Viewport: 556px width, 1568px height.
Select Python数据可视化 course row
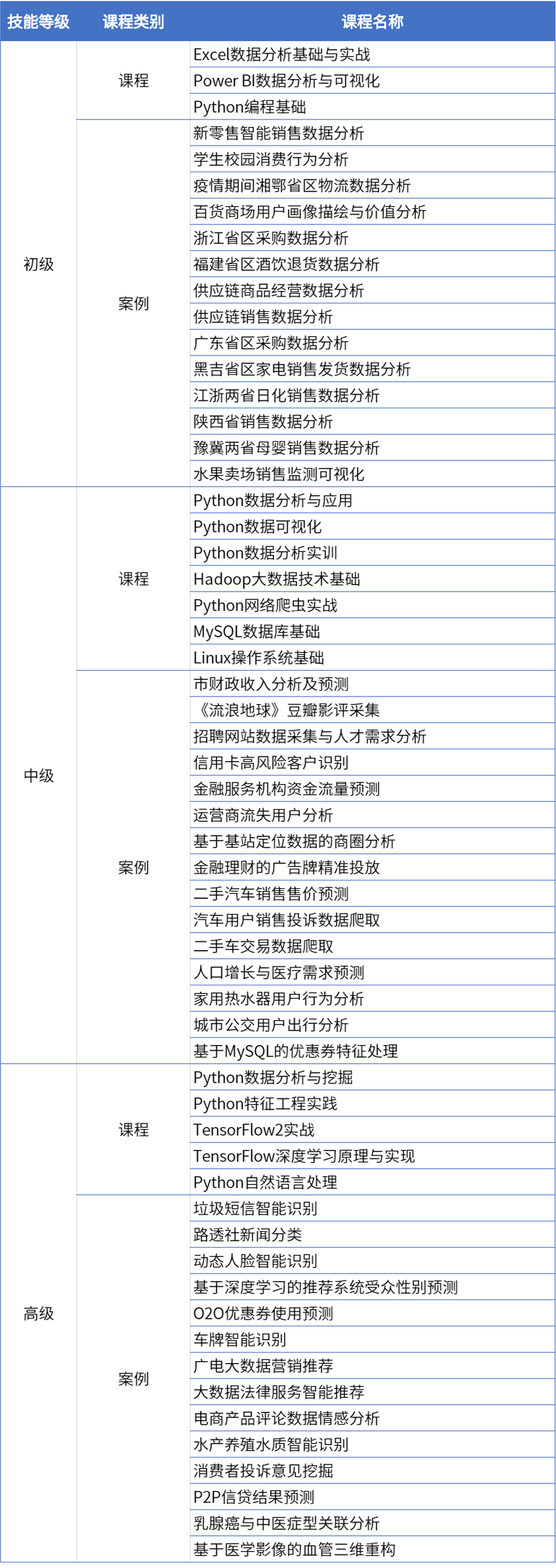click(x=373, y=526)
